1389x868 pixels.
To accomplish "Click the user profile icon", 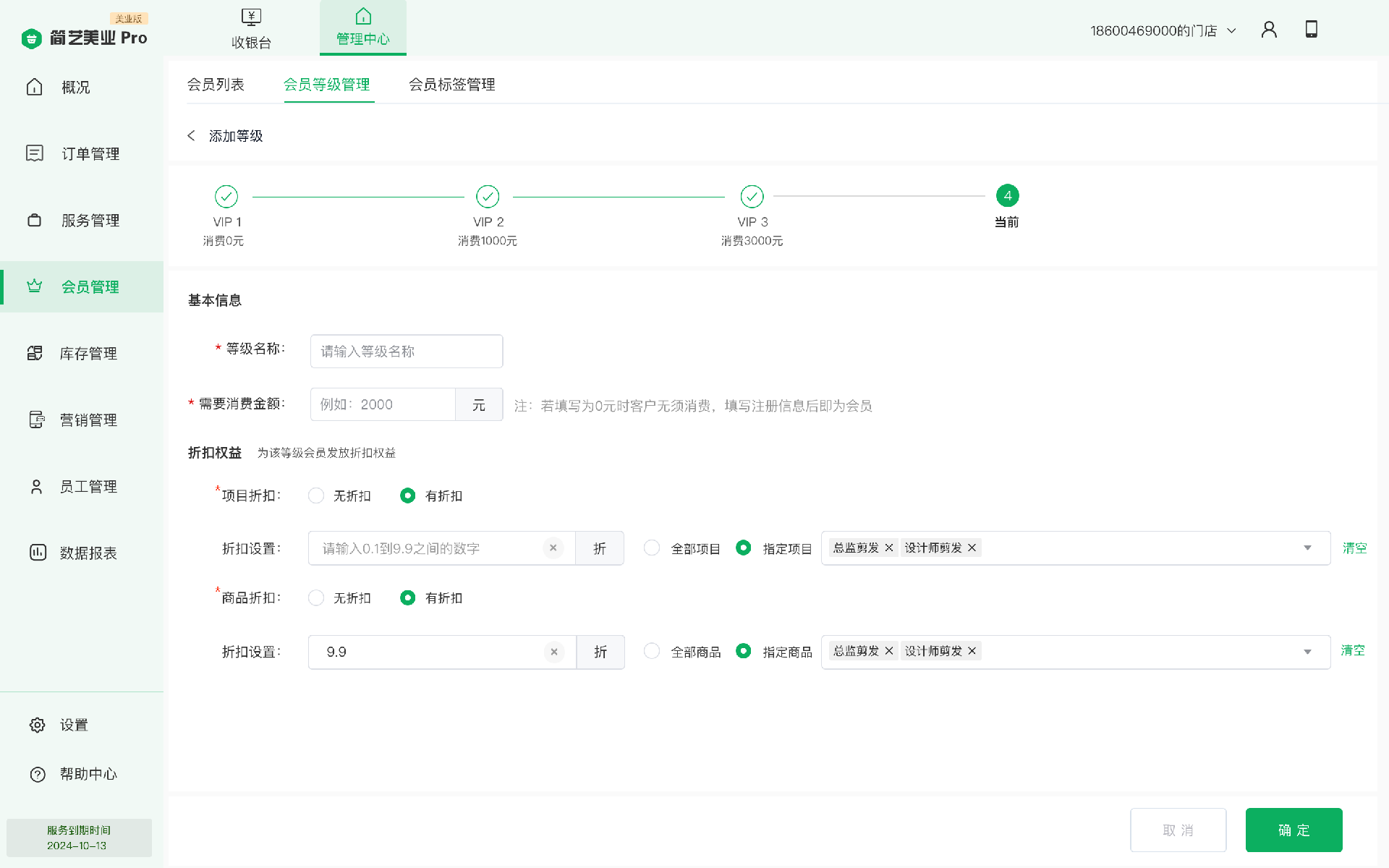I will click(x=1269, y=30).
